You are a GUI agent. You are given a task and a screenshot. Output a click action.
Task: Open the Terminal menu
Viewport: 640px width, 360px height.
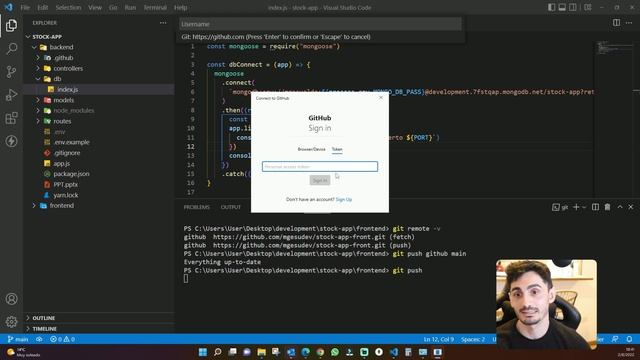155,7
